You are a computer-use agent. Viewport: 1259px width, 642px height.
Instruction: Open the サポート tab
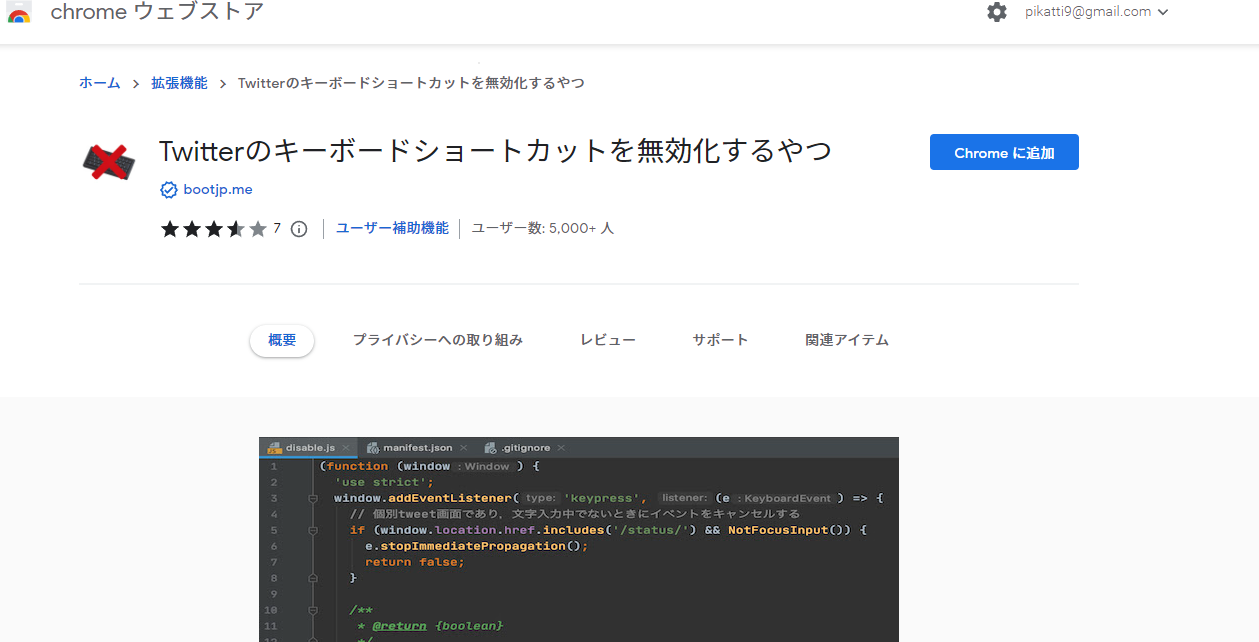pos(720,340)
